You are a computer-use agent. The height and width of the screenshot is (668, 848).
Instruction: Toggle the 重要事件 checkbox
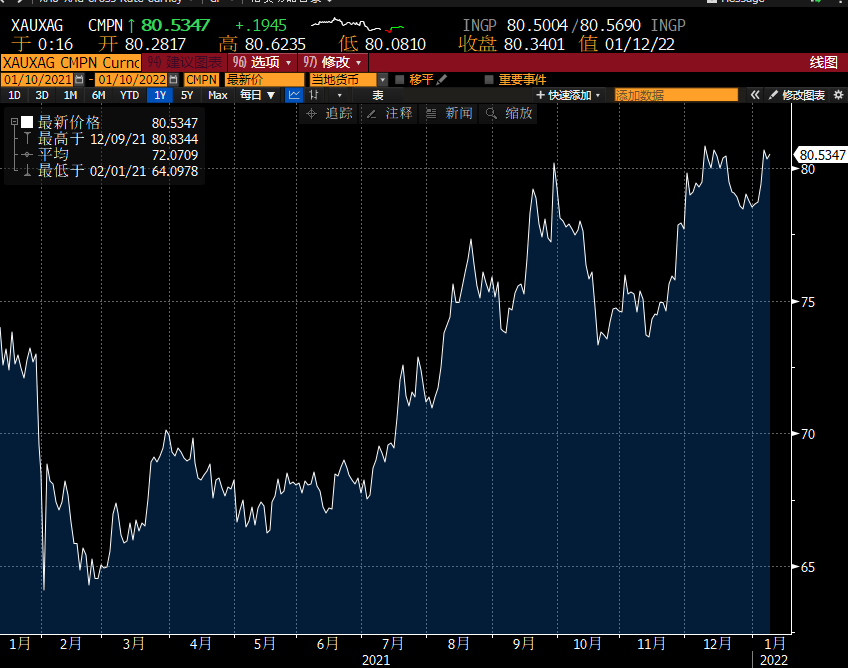[x=489, y=79]
